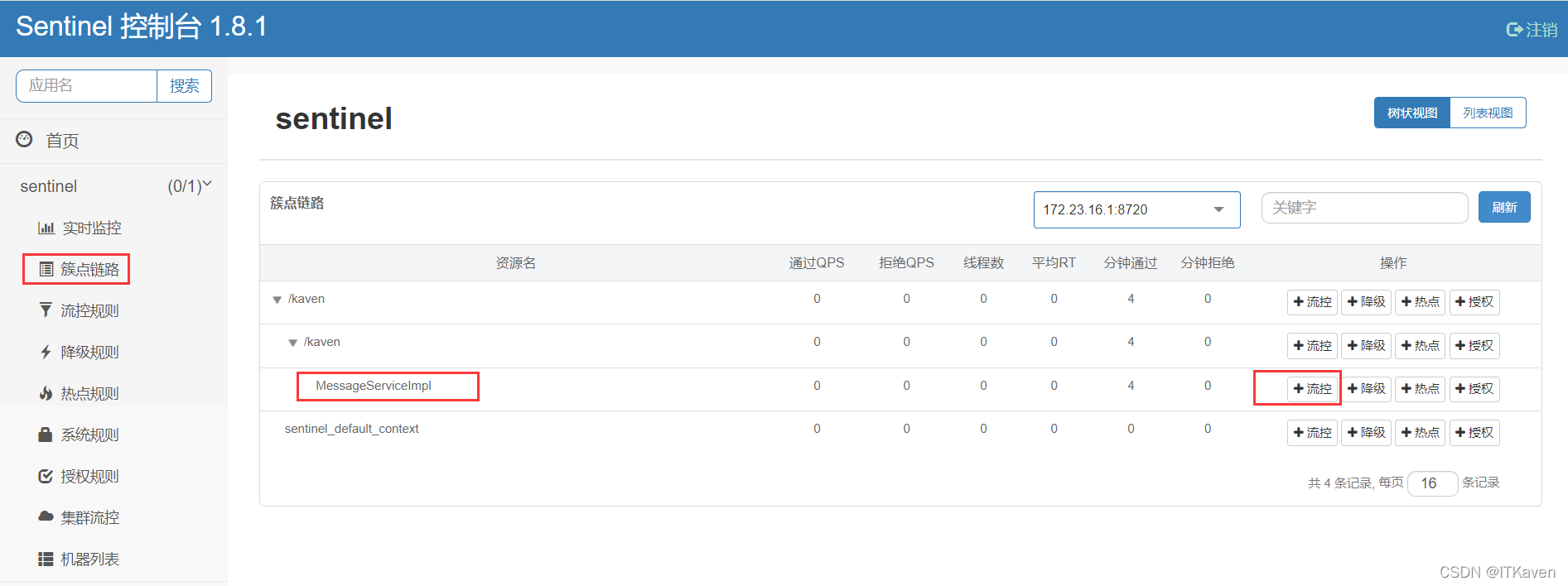Add 授权 rule for sentinel_default_context
The height and width of the screenshot is (586, 1568).
(x=1474, y=433)
